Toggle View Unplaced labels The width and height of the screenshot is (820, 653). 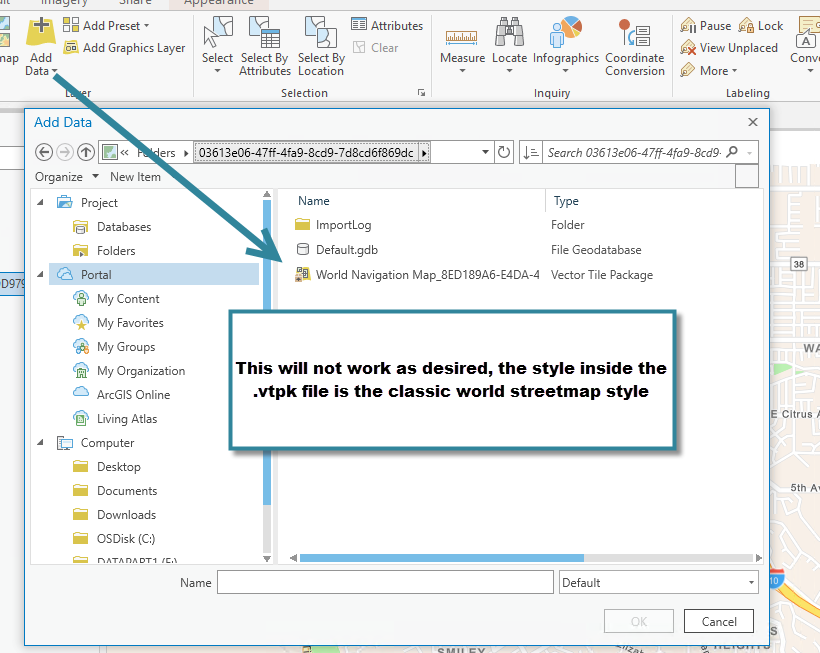pos(729,47)
